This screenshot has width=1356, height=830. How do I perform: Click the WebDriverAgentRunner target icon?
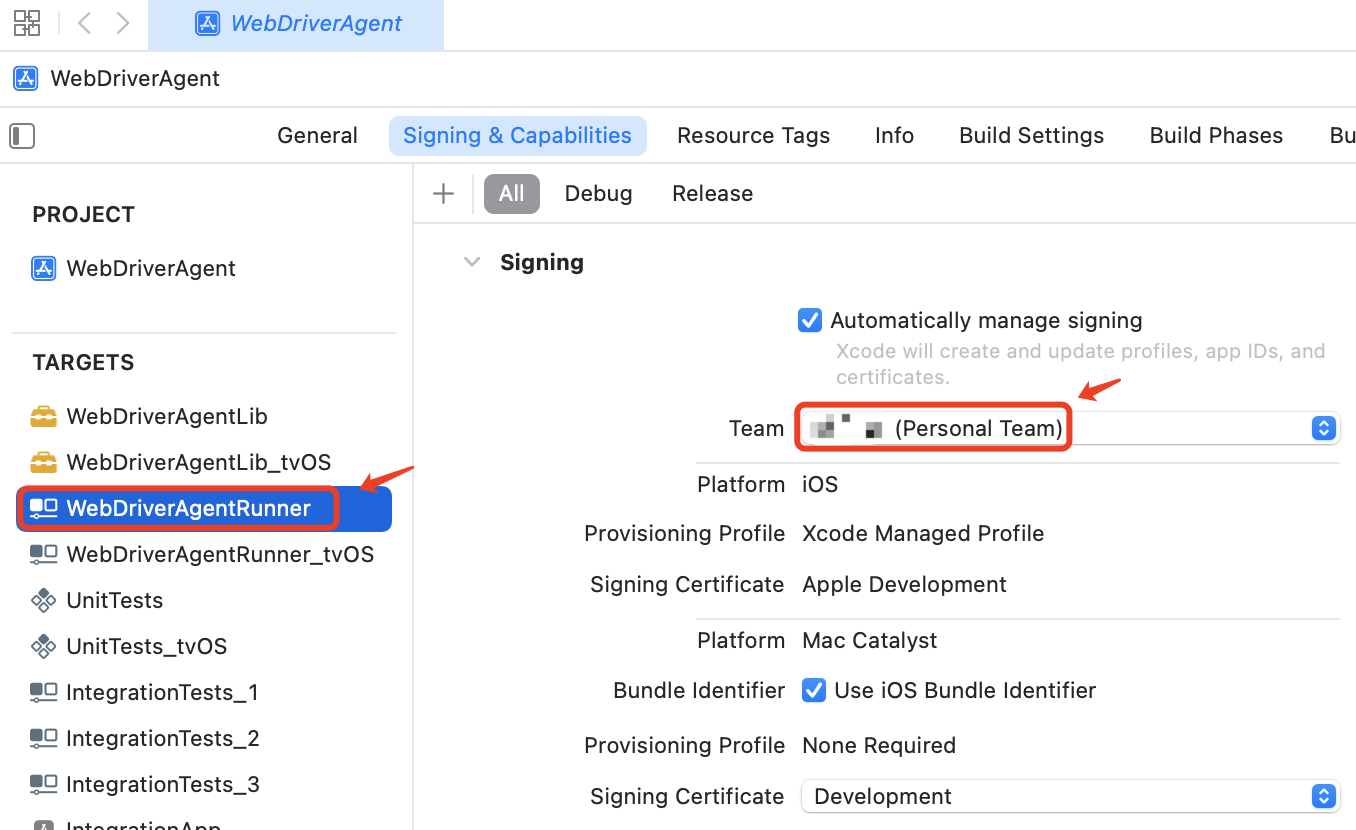click(x=43, y=508)
